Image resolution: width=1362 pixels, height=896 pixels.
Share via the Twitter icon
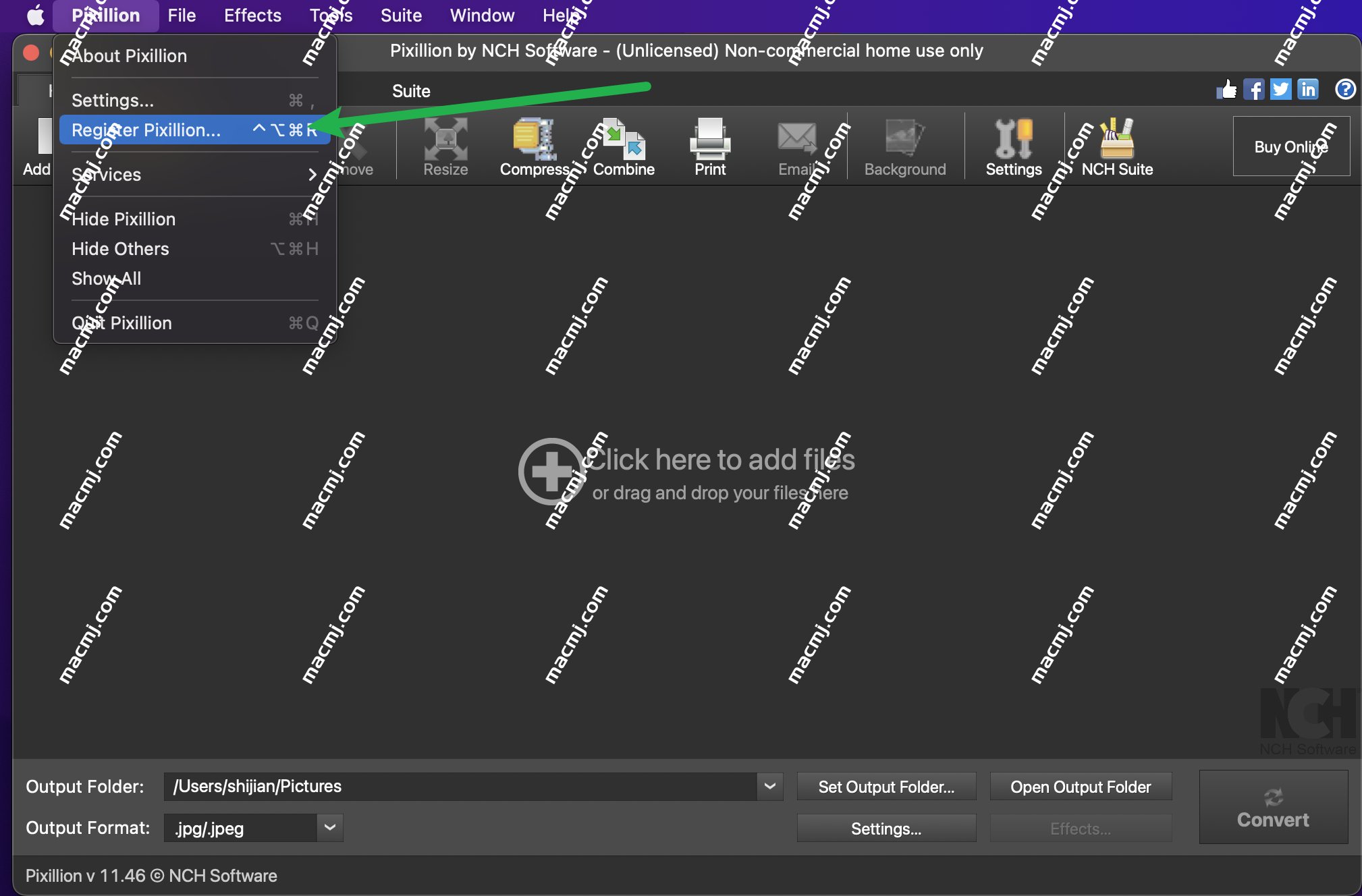1280,89
